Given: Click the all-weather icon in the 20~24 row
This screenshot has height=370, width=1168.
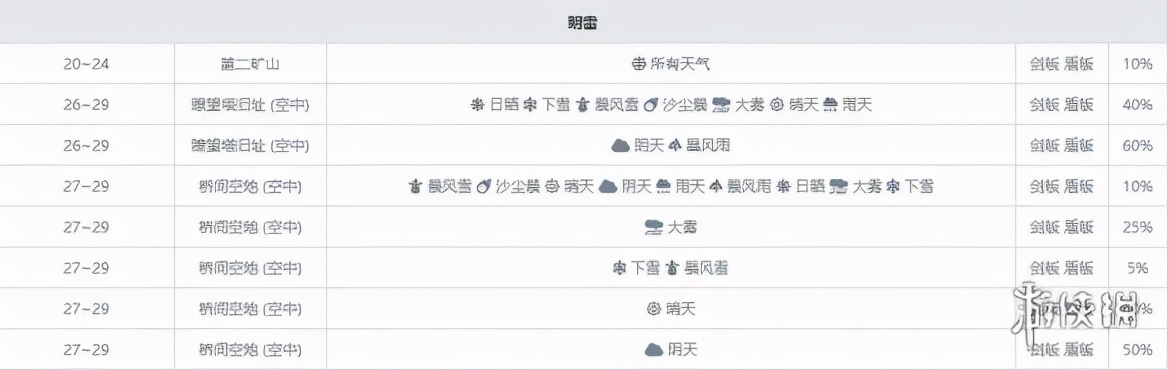Looking at the screenshot, I should (x=638, y=65).
